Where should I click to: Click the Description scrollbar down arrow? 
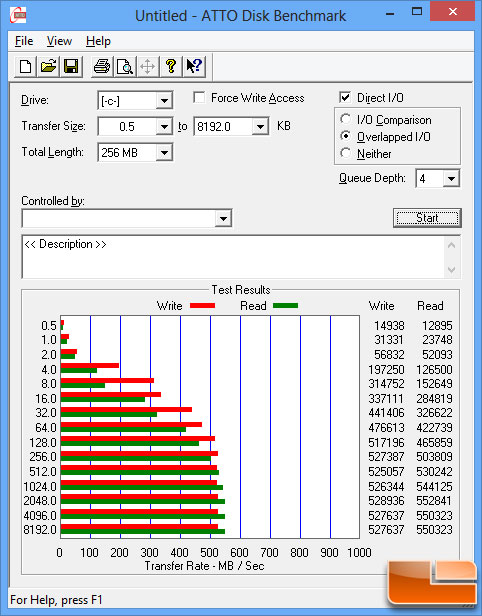click(x=451, y=270)
